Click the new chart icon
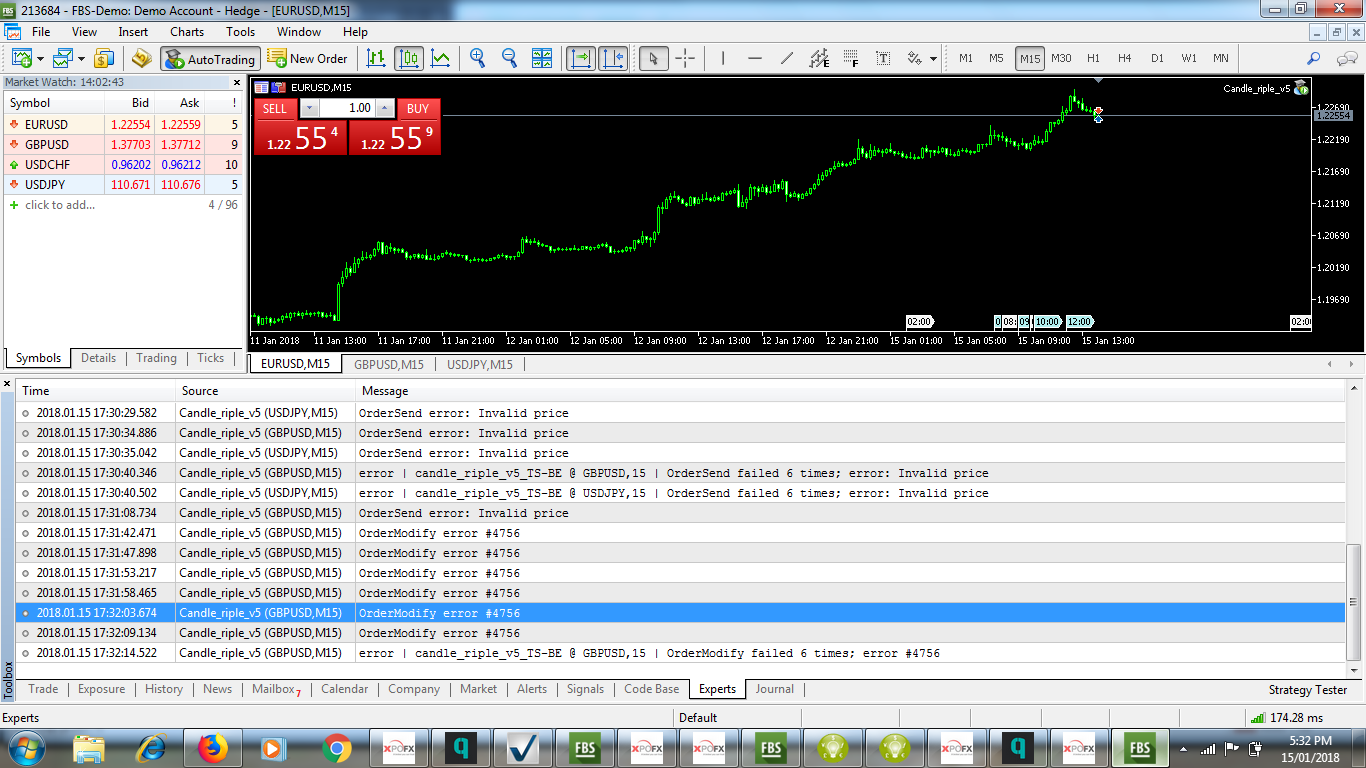 pyautogui.click(x=21, y=58)
